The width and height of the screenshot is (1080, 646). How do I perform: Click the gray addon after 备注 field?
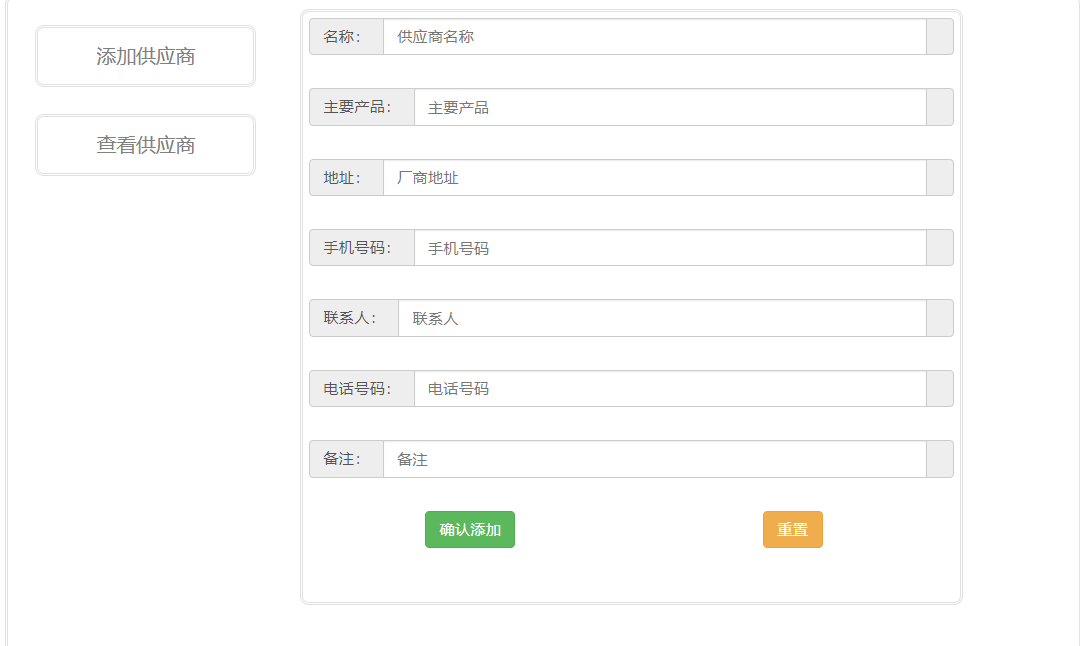pos(940,459)
